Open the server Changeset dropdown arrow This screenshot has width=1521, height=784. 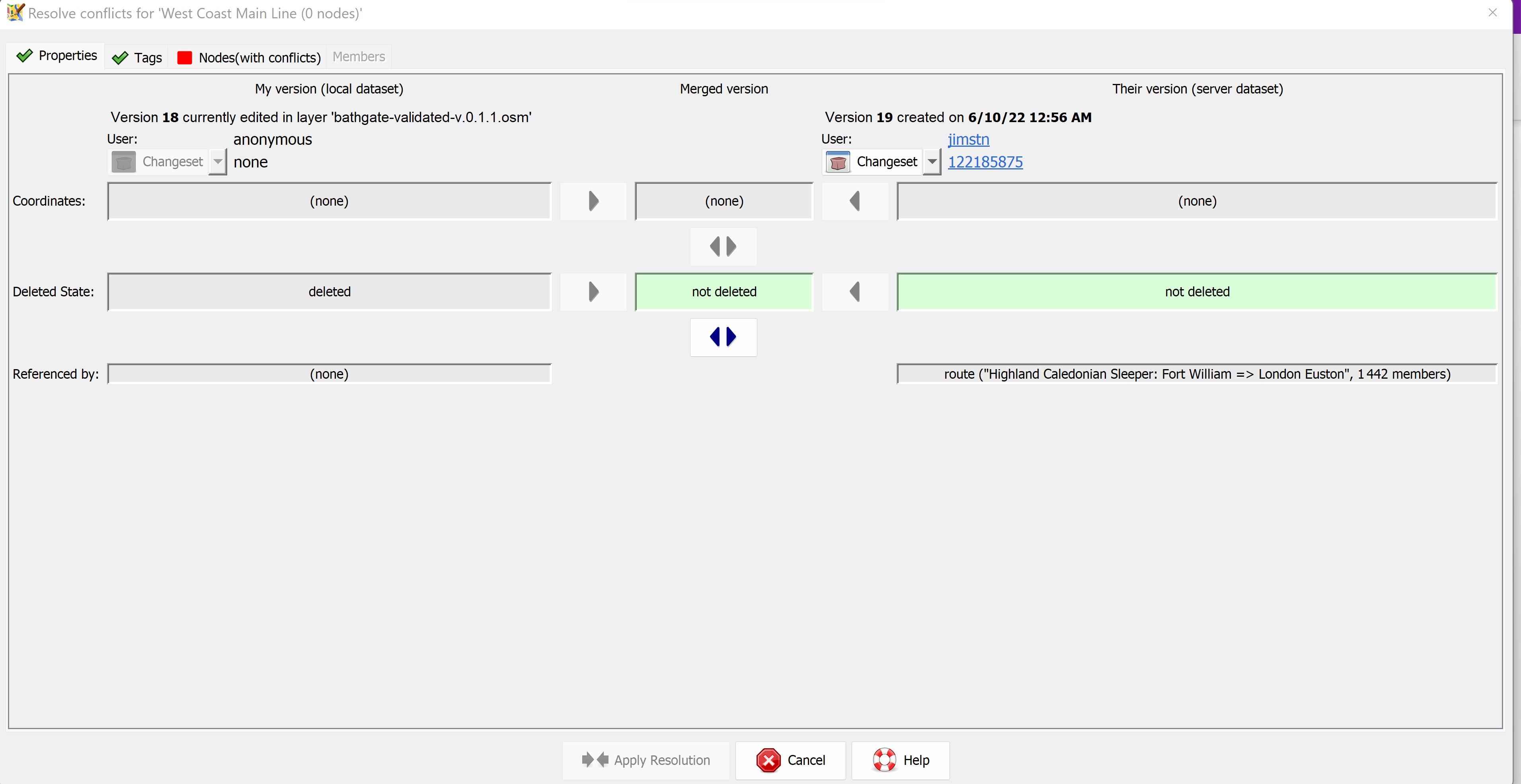(x=932, y=162)
